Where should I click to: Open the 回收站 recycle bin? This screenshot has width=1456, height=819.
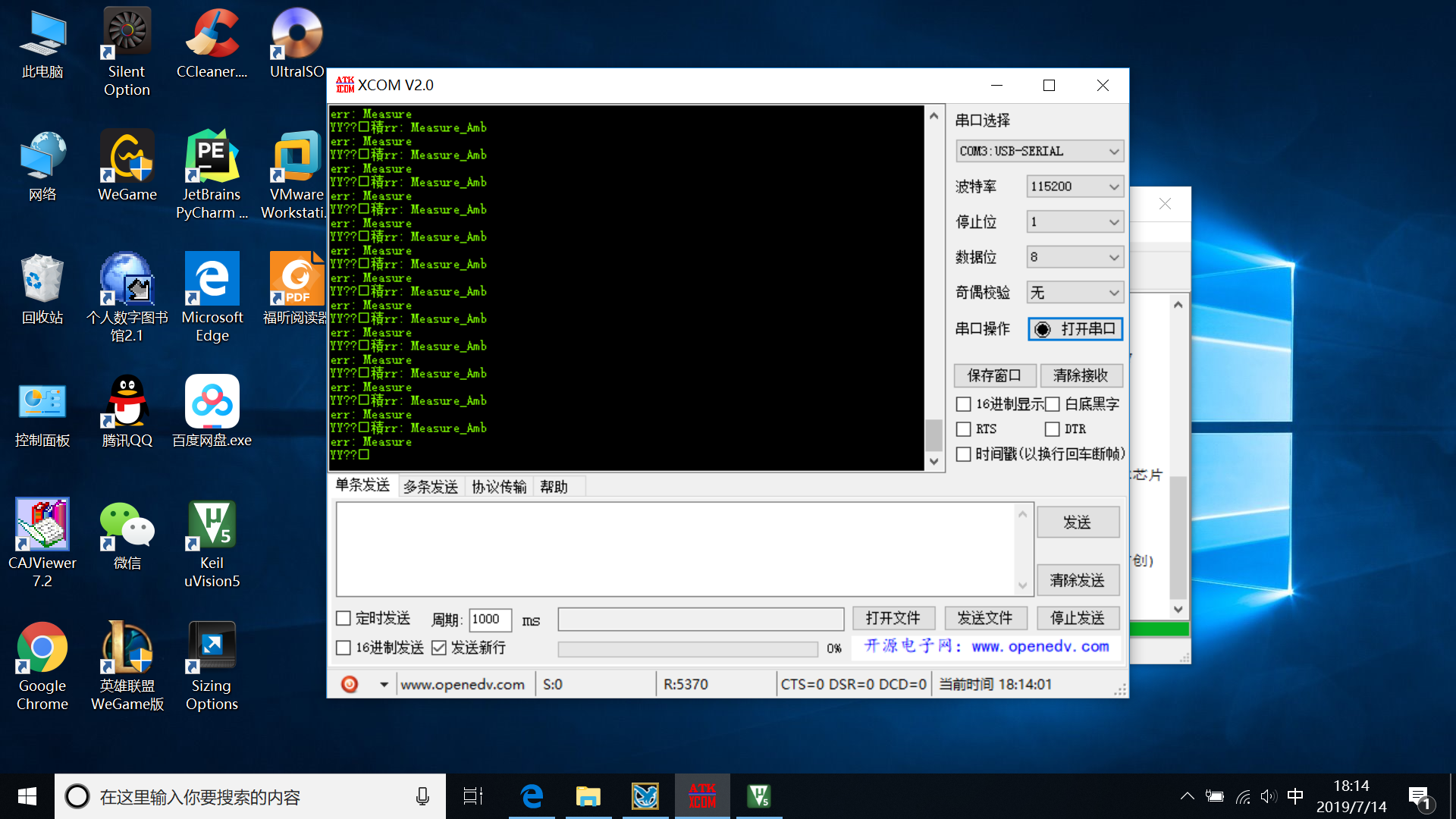click(x=42, y=290)
